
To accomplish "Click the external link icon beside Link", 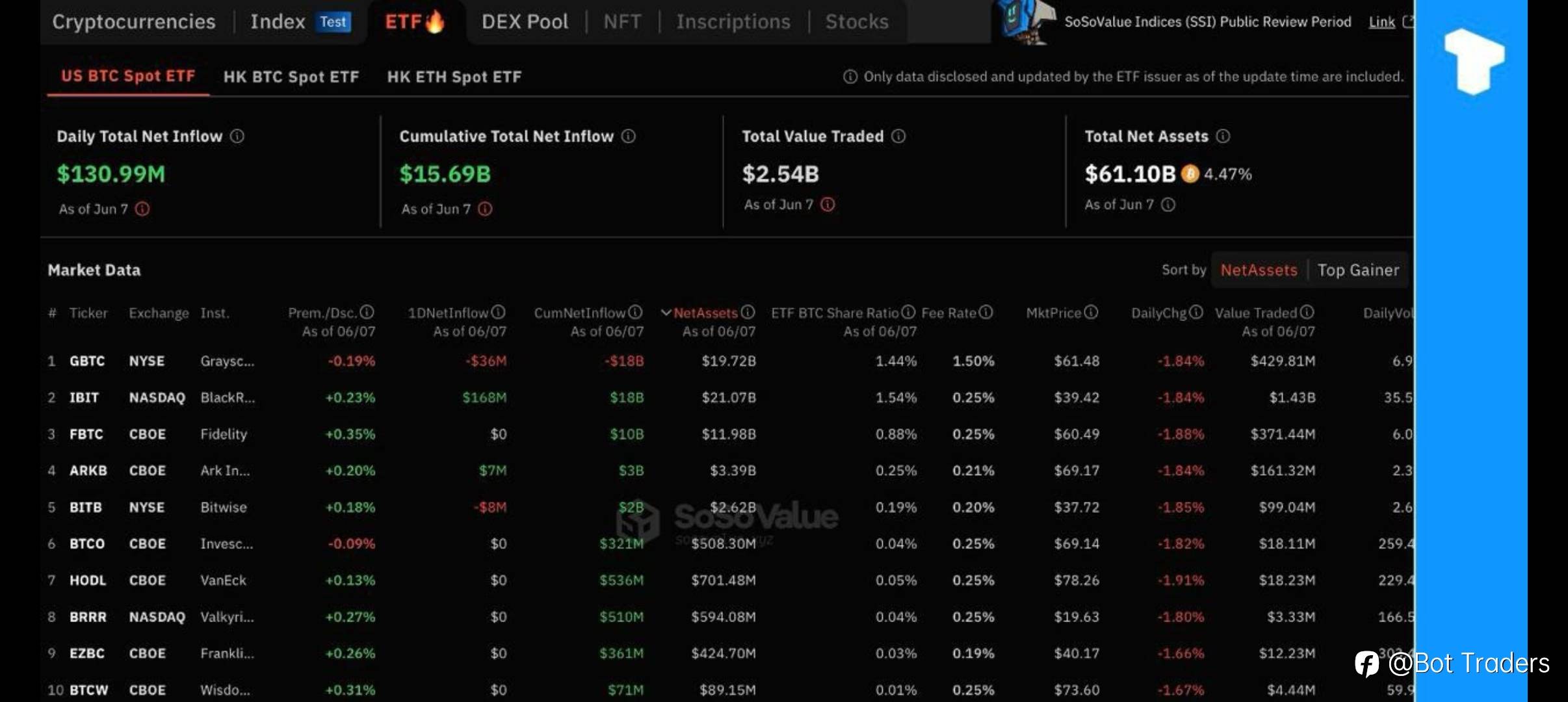I will 1407,22.
